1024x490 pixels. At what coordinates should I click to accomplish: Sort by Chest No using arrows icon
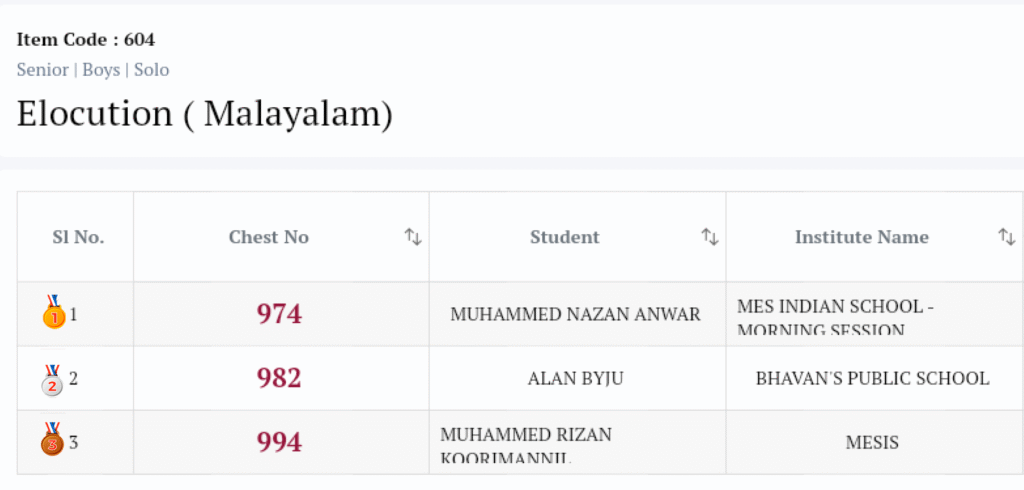[413, 237]
